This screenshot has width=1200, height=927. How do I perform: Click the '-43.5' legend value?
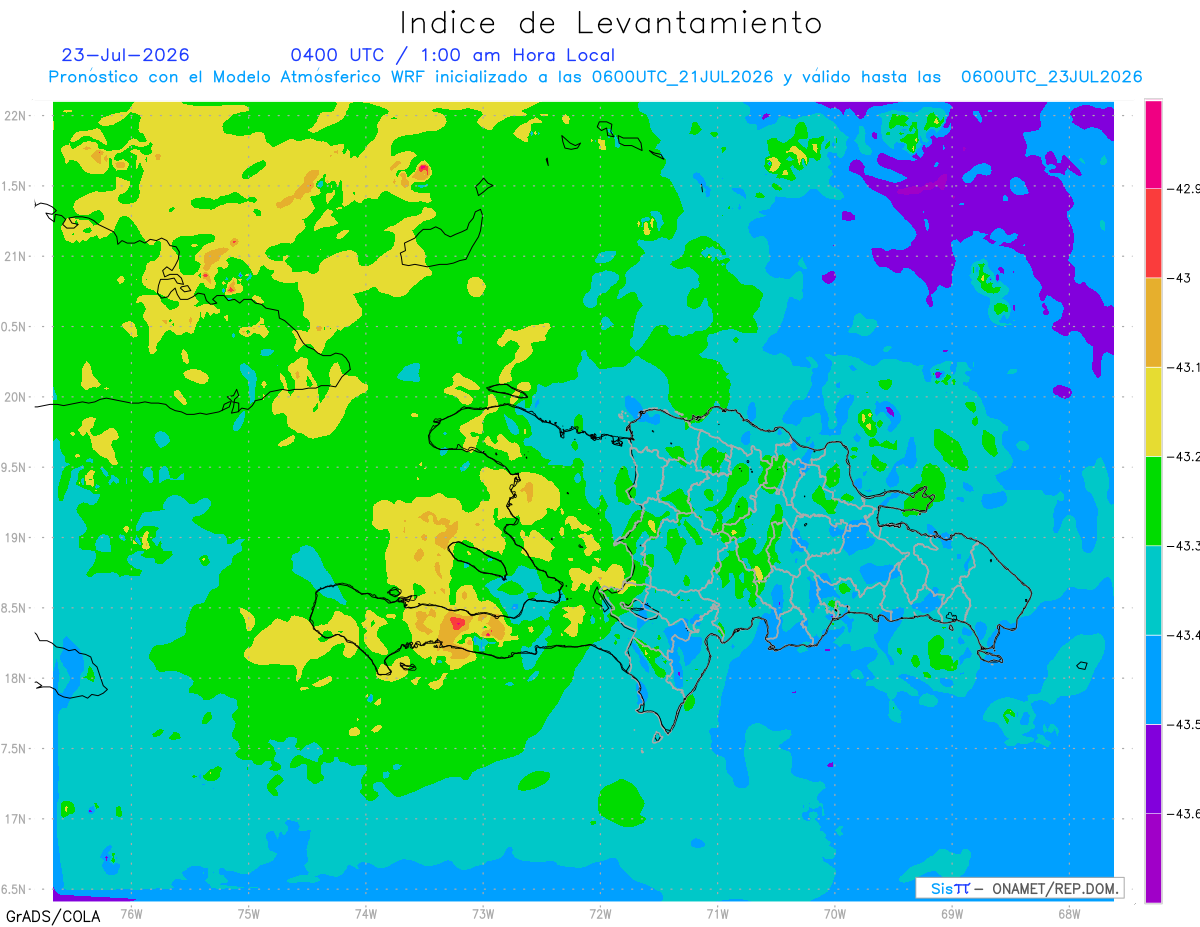click(x=1186, y=724)
